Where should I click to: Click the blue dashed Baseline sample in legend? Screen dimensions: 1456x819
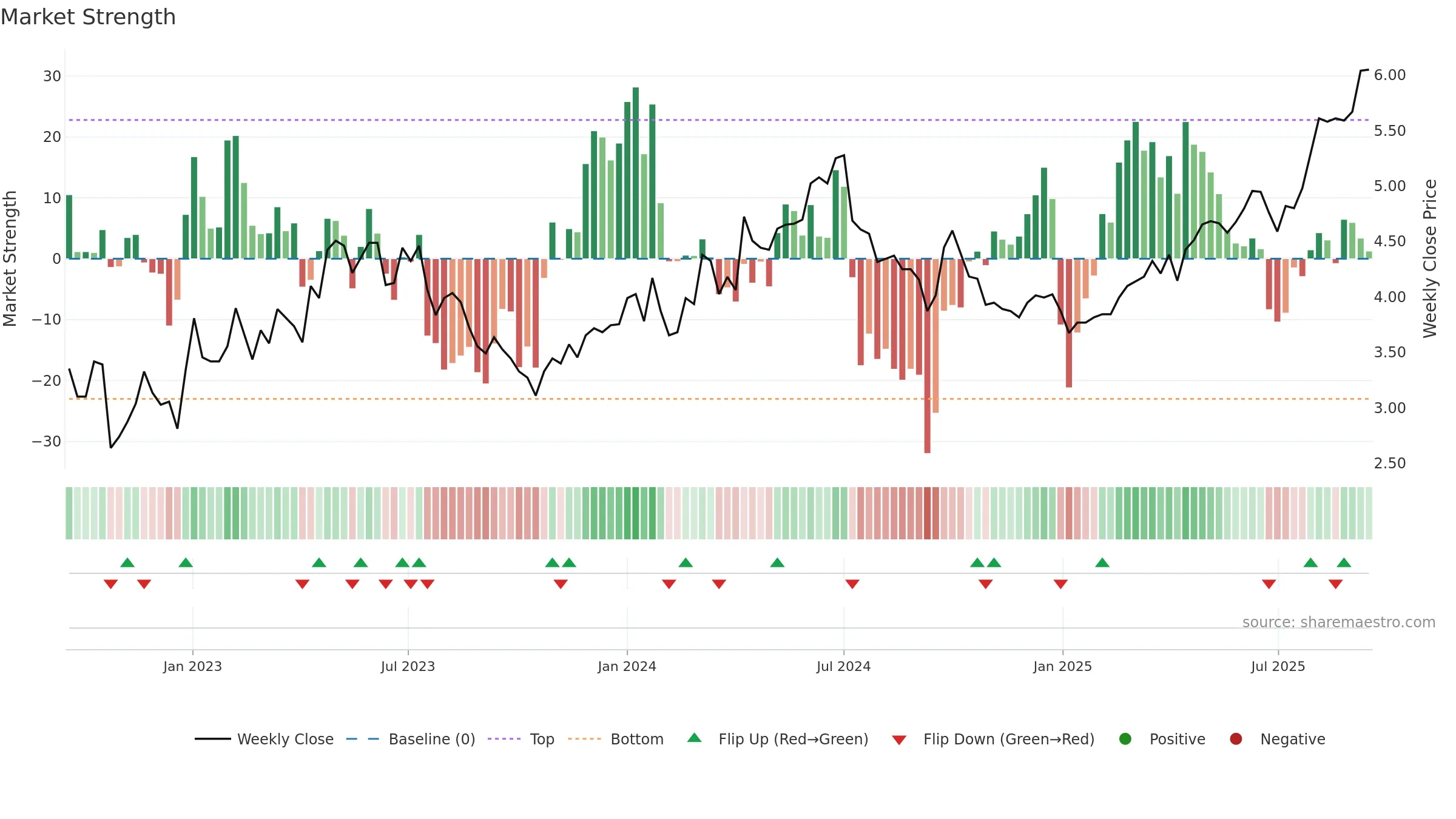pos(363,739)
